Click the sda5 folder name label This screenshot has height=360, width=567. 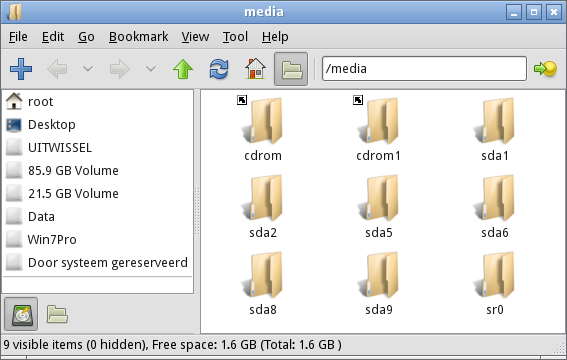379,233
